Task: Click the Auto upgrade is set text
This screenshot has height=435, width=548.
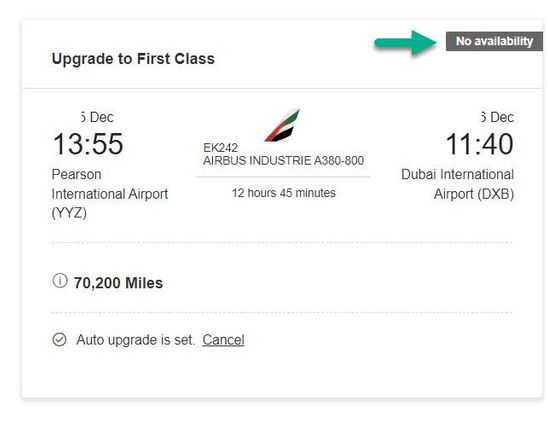Action: [135, 340]
